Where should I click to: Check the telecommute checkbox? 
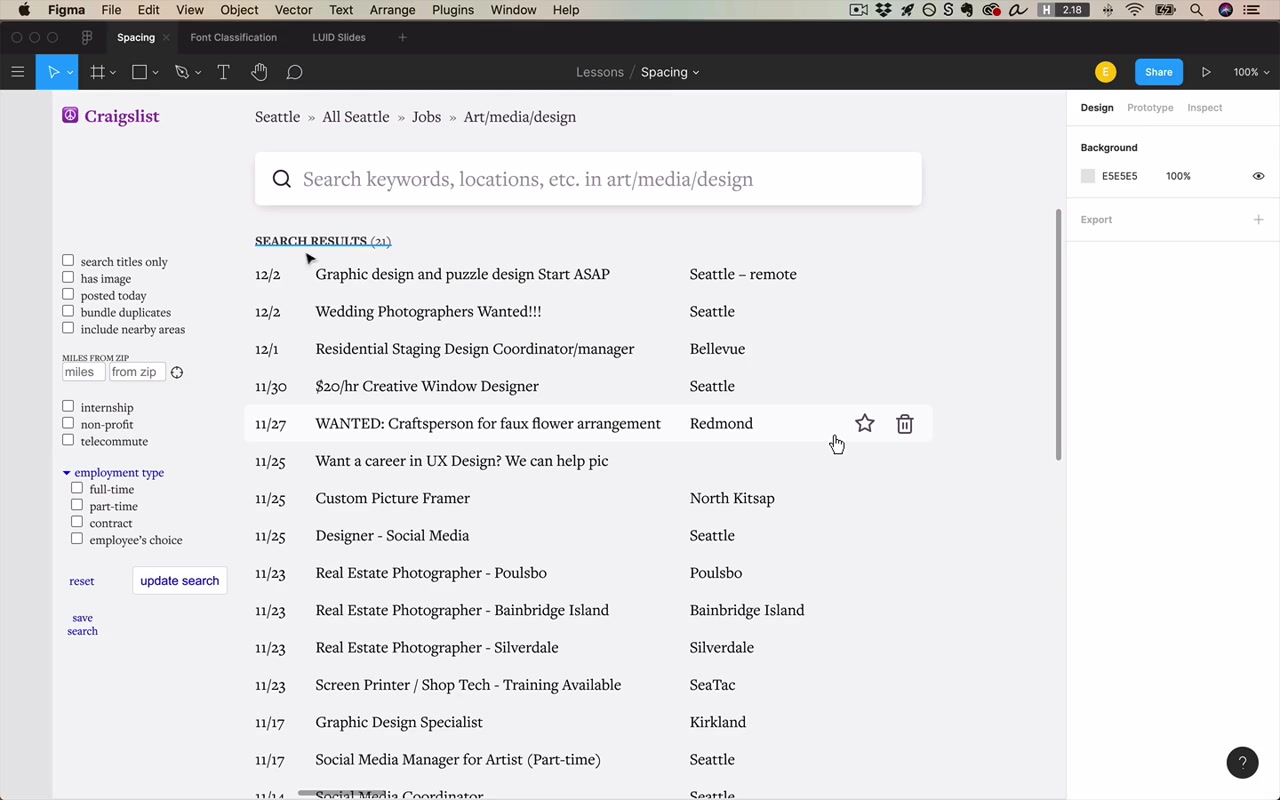[68, 440]
